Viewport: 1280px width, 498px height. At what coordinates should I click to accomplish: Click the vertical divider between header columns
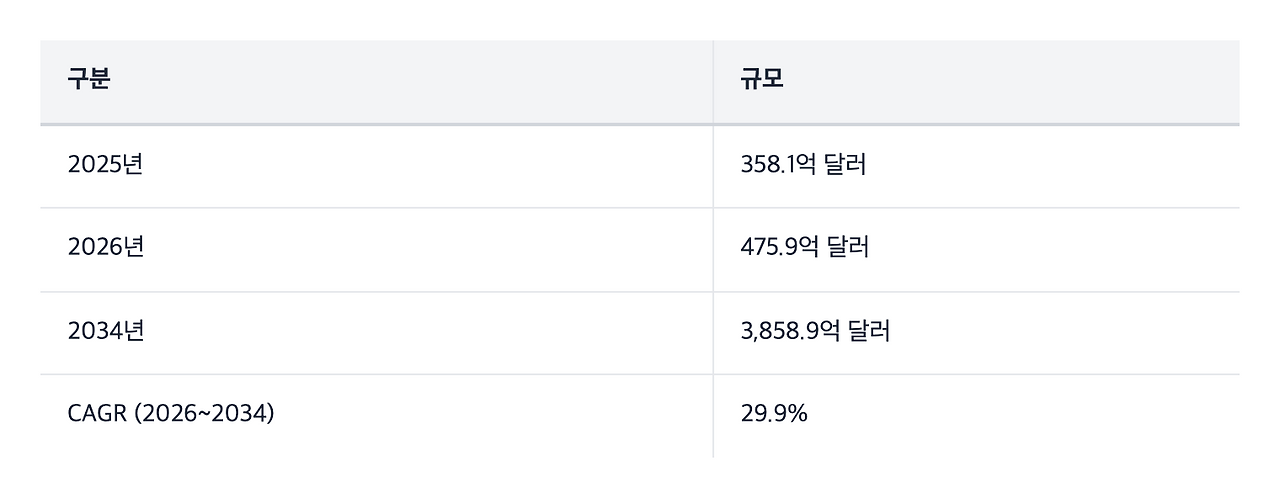pyautogui.click(x=713, y=82)
